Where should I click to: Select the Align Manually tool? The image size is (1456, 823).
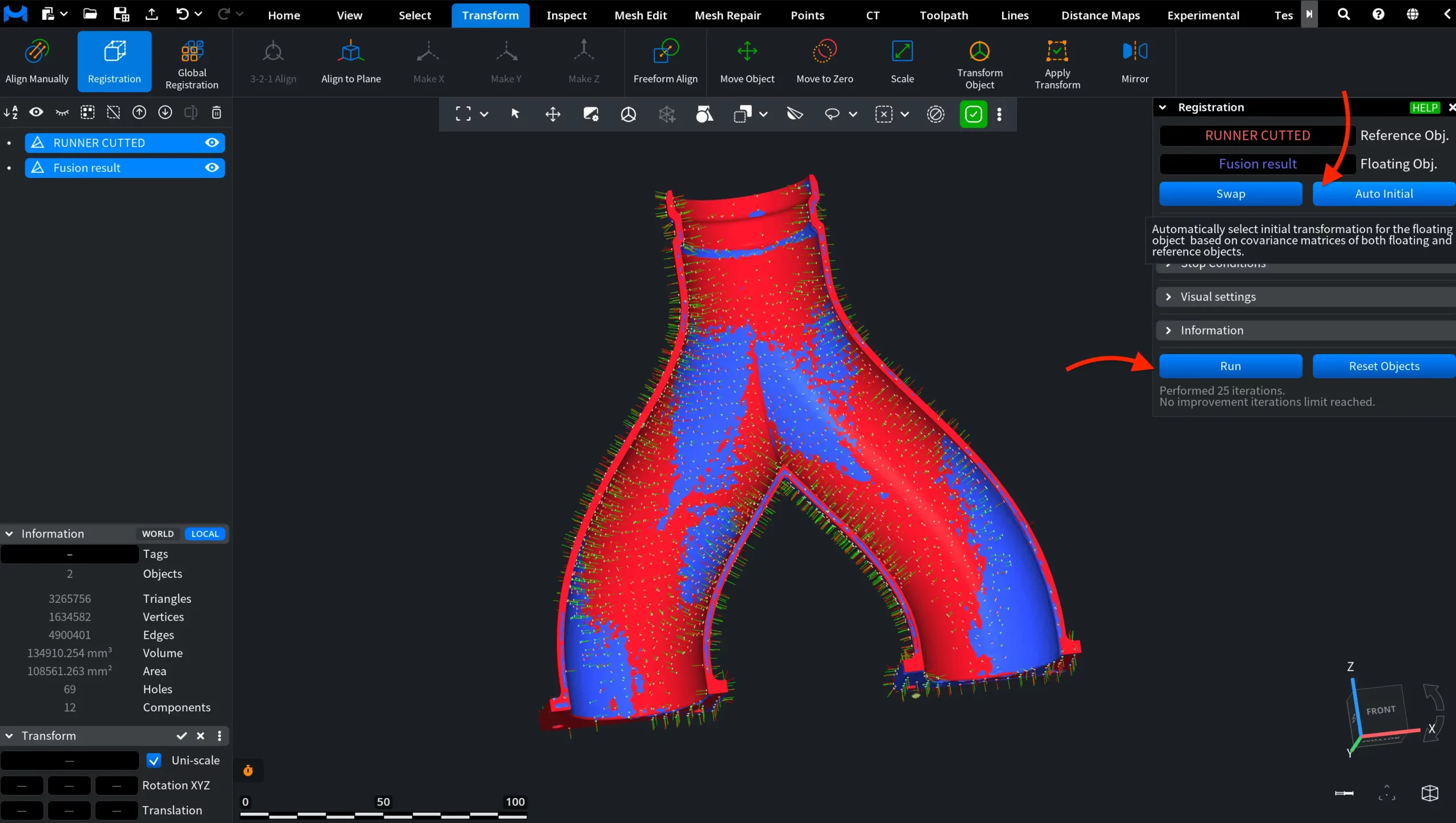37,61
